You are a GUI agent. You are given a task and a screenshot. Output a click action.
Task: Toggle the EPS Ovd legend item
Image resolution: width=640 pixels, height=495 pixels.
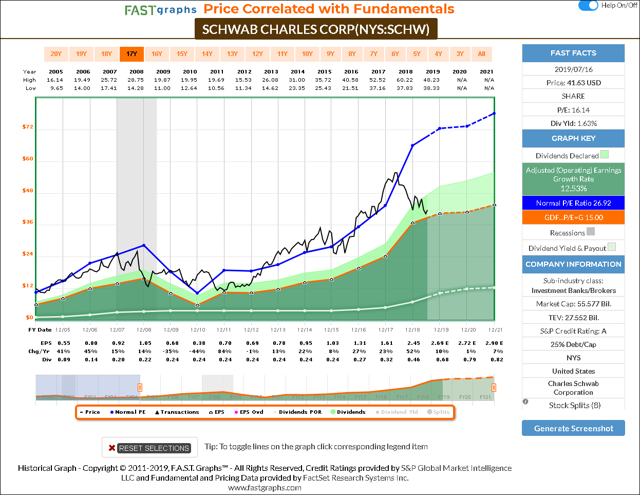249,412
